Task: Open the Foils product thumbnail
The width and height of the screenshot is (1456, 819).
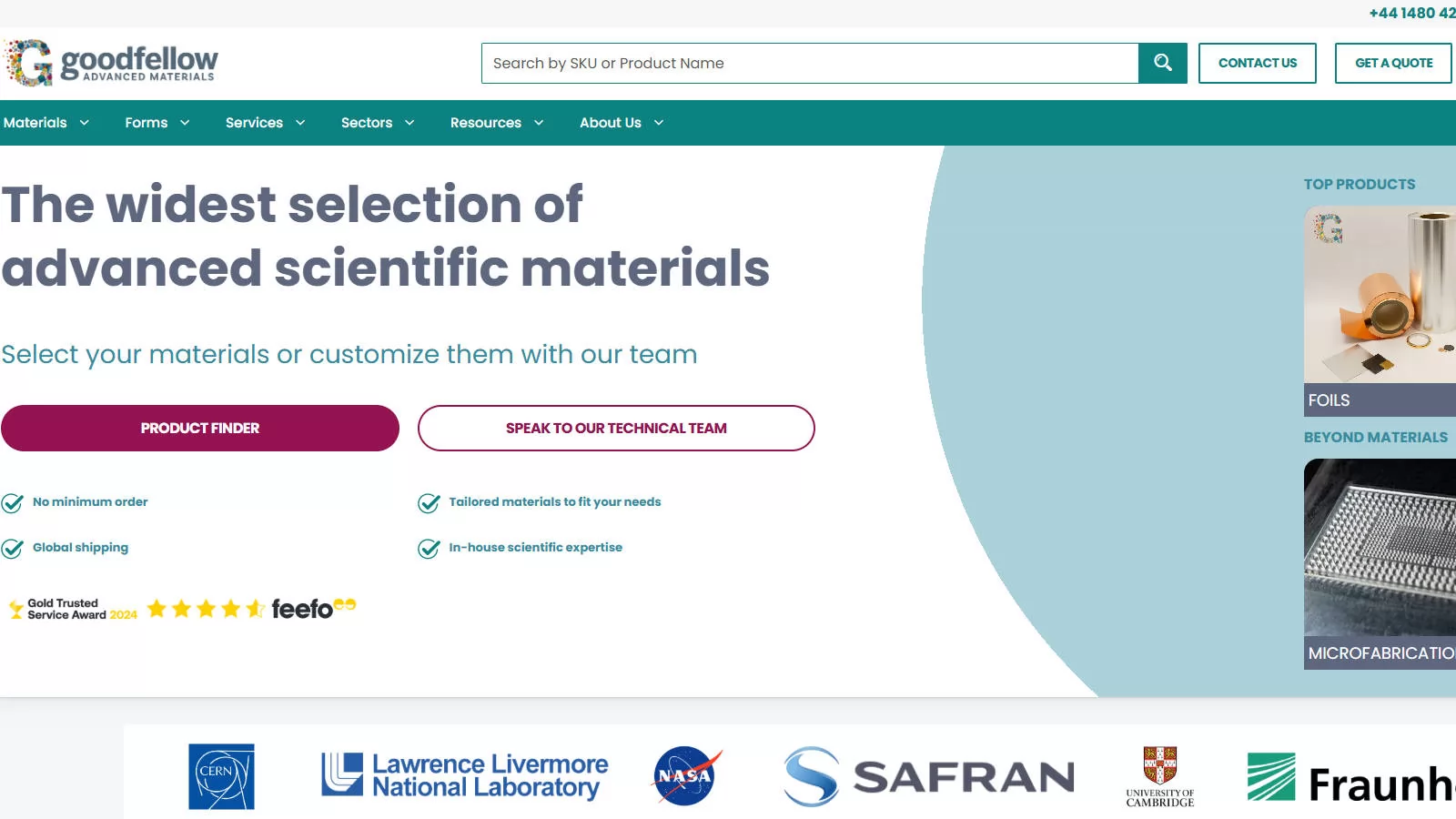Action: point(1380,311)
